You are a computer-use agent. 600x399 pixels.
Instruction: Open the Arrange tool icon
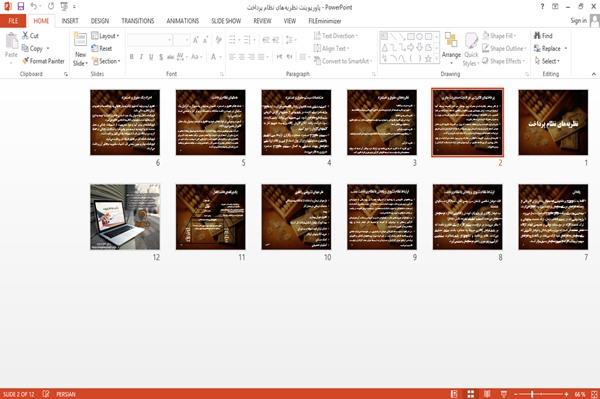coord(451,41)
